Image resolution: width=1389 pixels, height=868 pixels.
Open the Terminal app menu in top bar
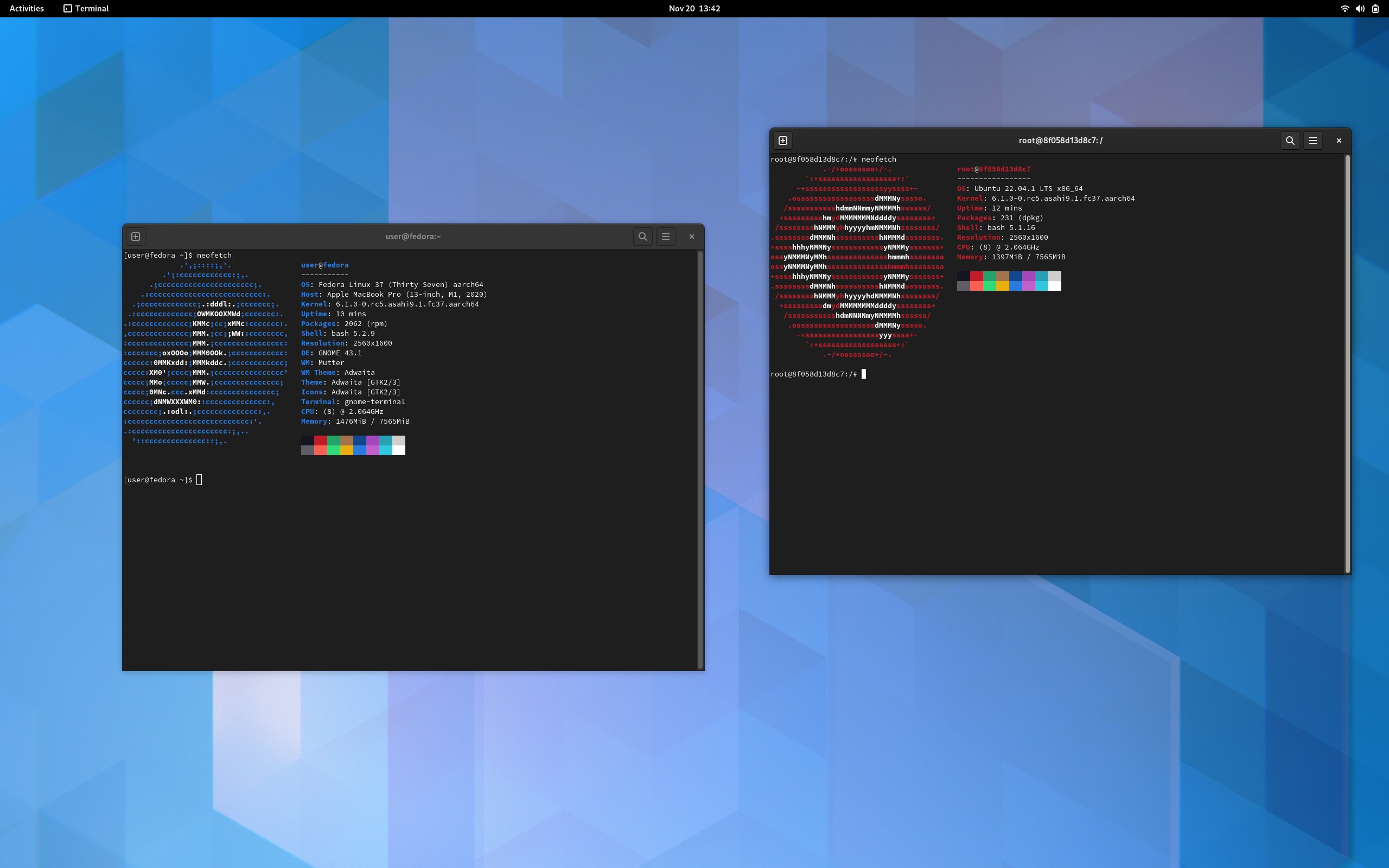86,9
